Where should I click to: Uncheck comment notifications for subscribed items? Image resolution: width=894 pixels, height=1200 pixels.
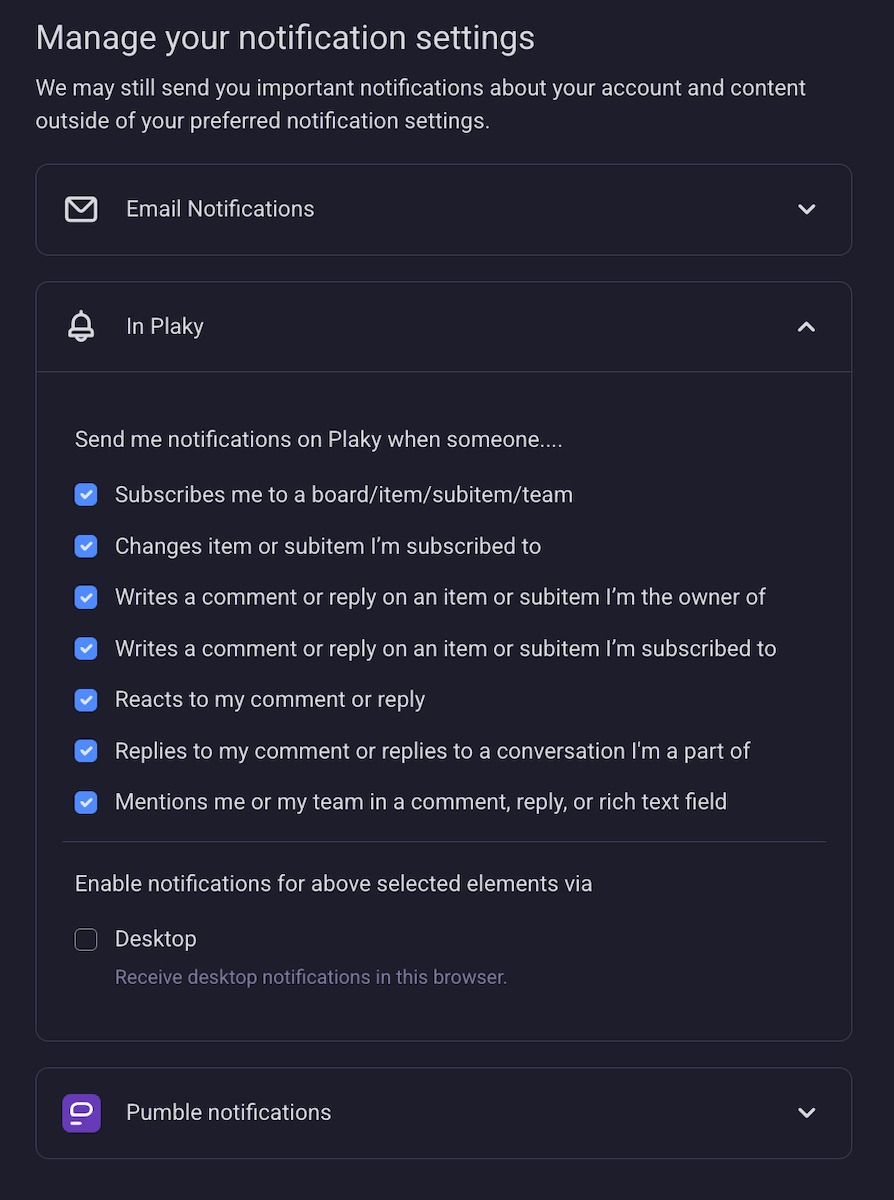pyautogui.click(x=86, y=648)
